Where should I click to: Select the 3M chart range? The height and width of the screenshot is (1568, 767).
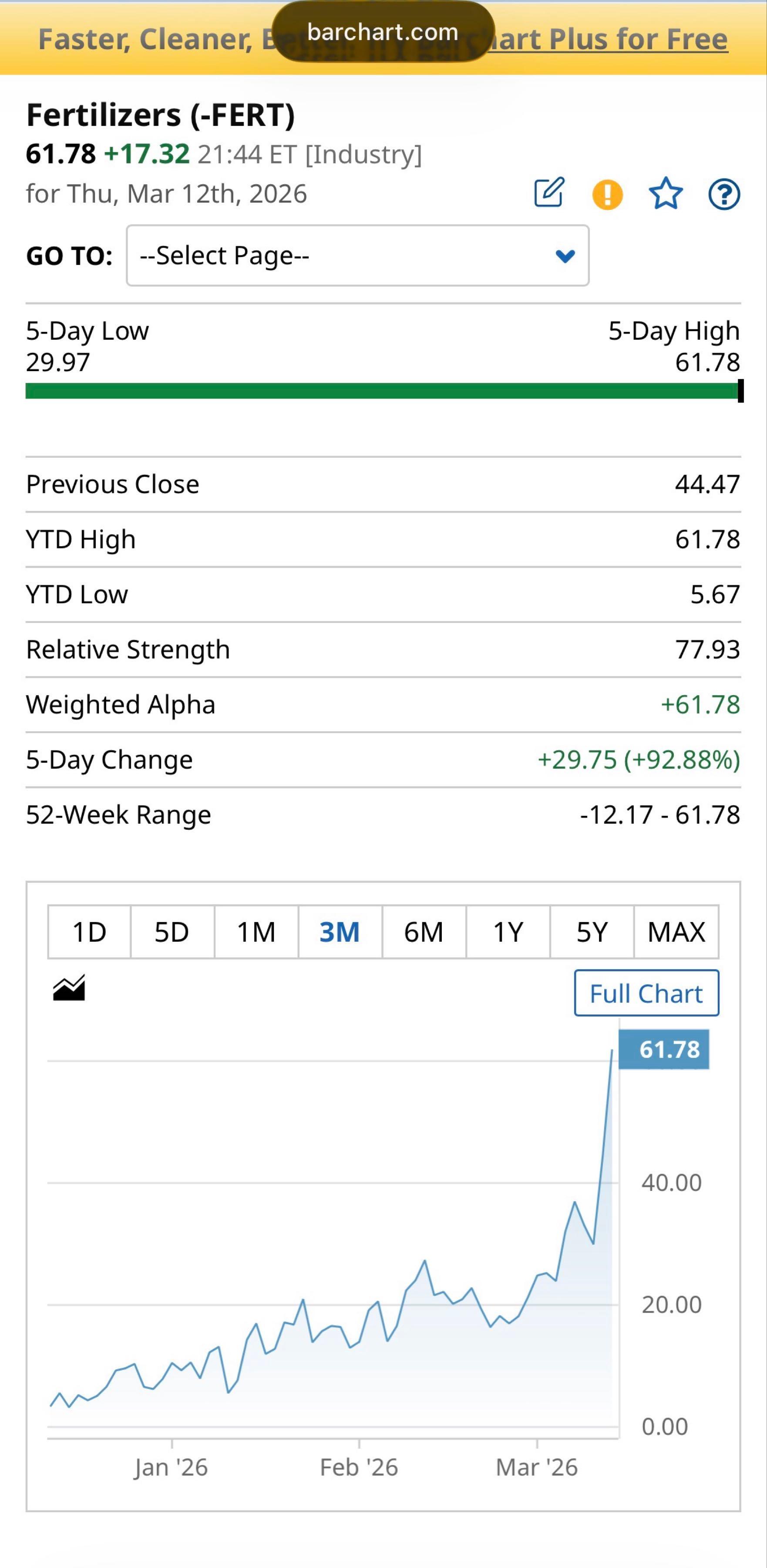(340, 932)
